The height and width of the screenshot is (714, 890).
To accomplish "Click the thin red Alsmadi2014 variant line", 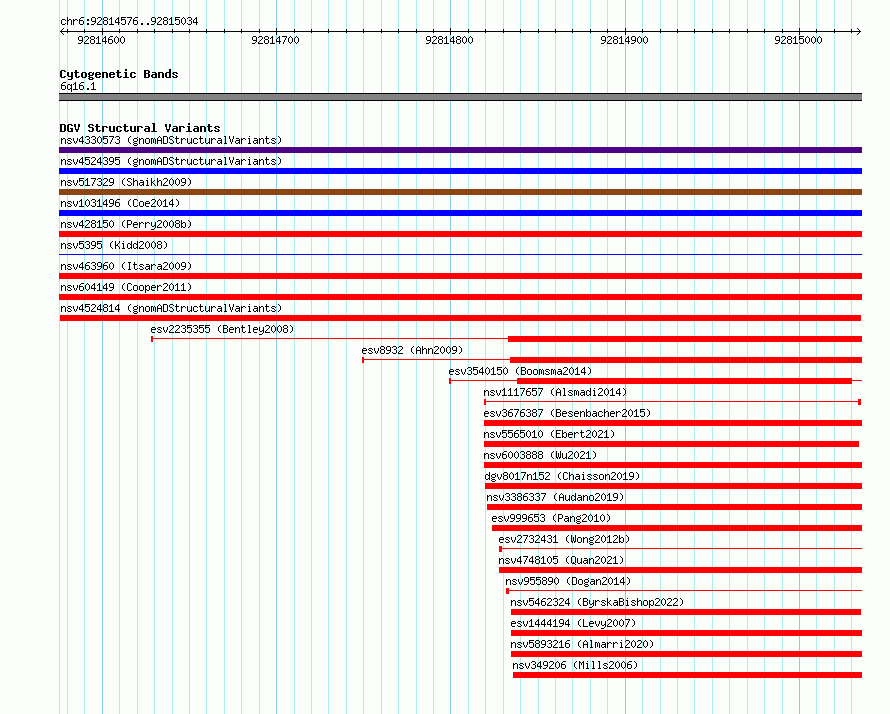I will pyautogui.click(x=673, y=402).
